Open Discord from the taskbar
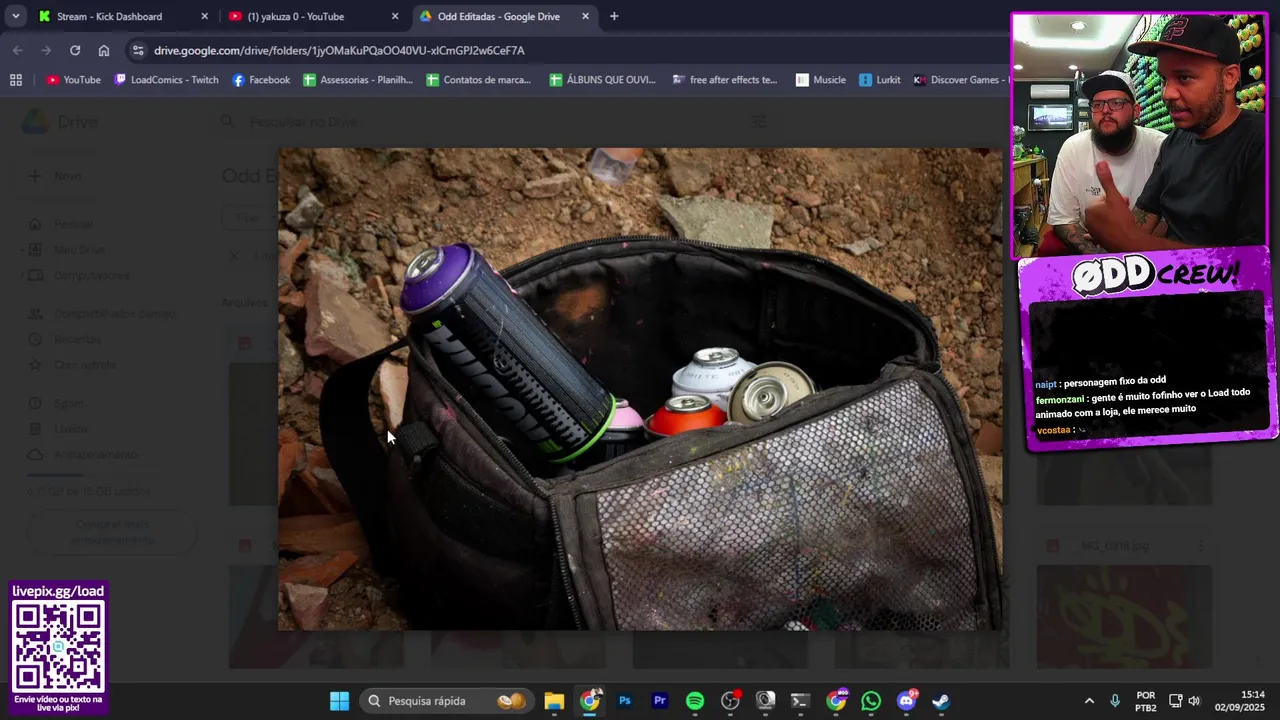Screen dimensions: 1280x720 coord(907,701)
